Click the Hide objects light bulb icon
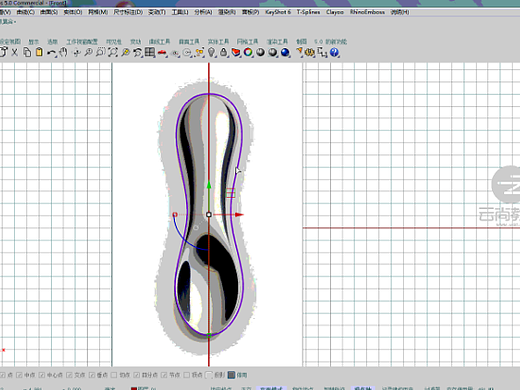Viewport: 520px width, 390px height. click(211, 52)
